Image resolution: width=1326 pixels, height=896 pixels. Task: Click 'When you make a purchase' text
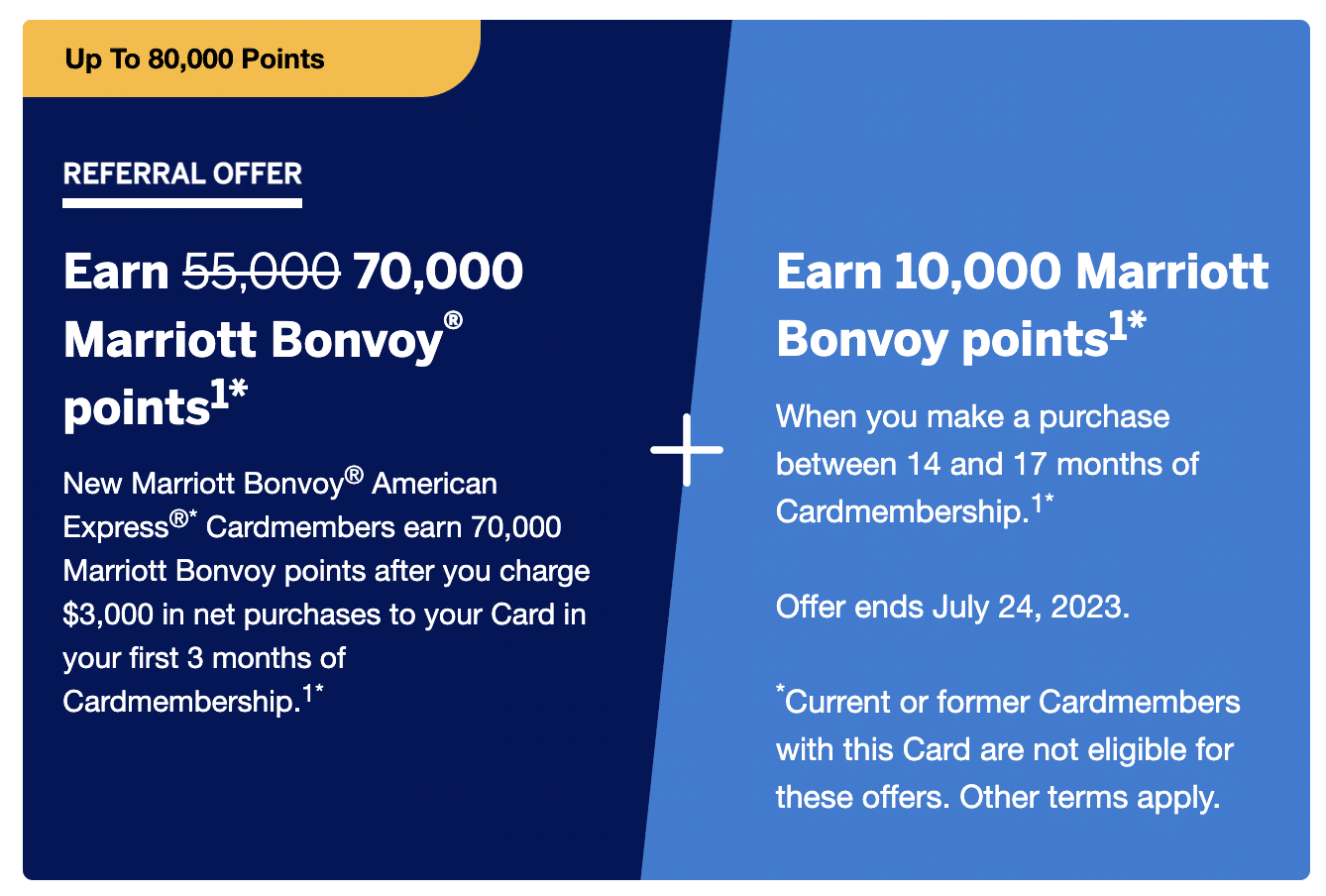pyautogui.click(x=972, y=416)
